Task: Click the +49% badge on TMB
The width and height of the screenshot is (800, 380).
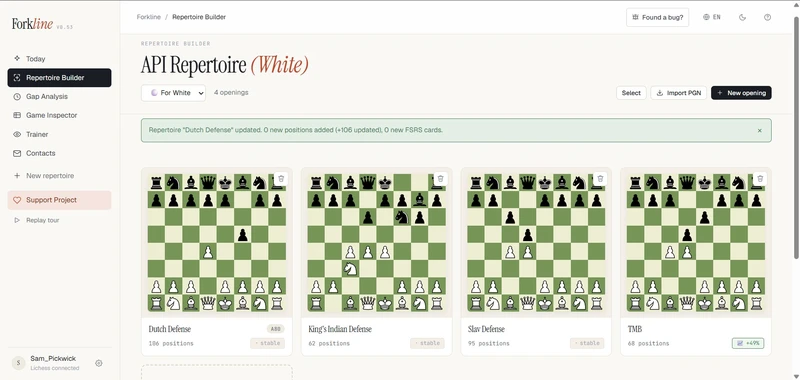Action: pyautogui.click(x=748, y=343)
